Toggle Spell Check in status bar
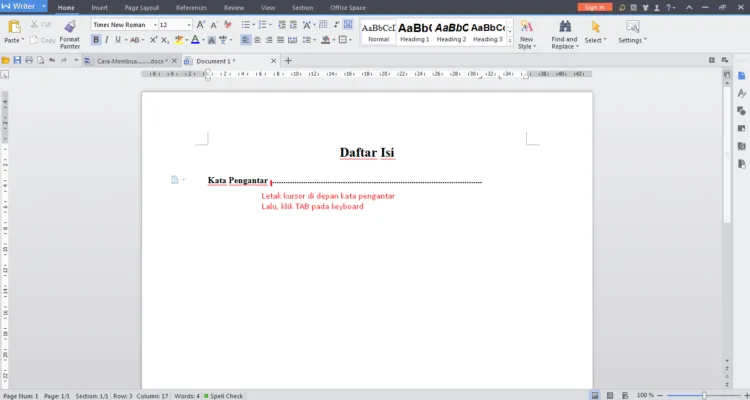The width and height of the screenshot is (750, 400). point(223,396)
